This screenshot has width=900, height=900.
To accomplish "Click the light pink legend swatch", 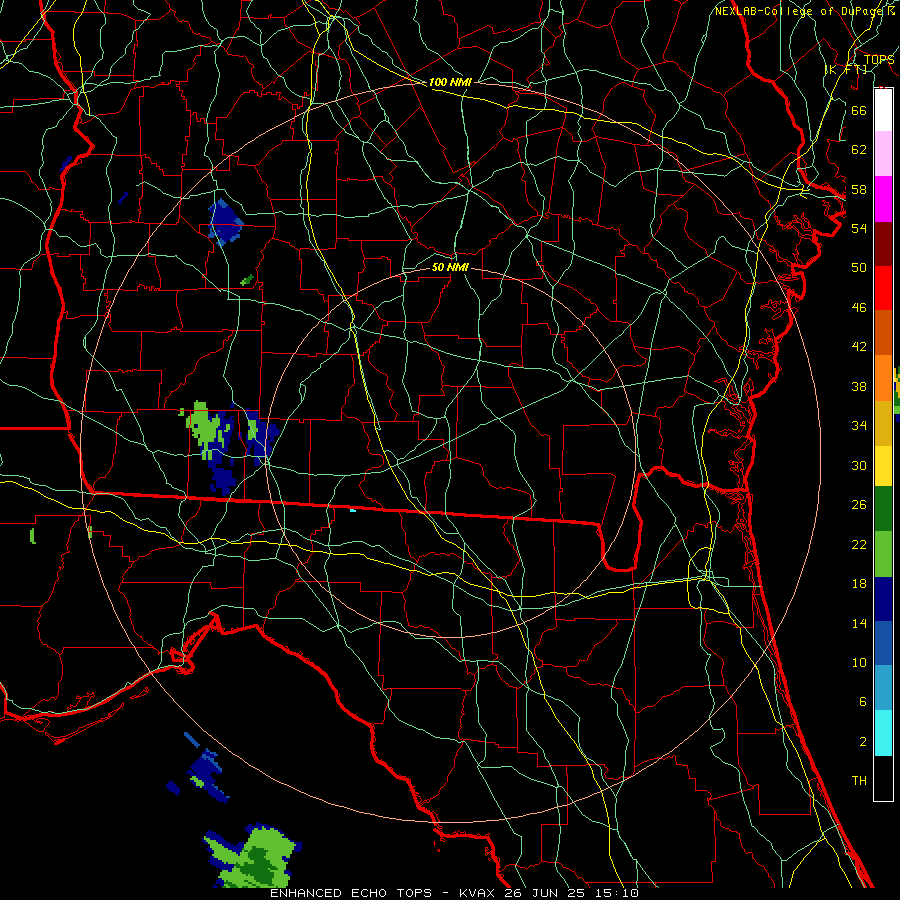I will point(883,154).
